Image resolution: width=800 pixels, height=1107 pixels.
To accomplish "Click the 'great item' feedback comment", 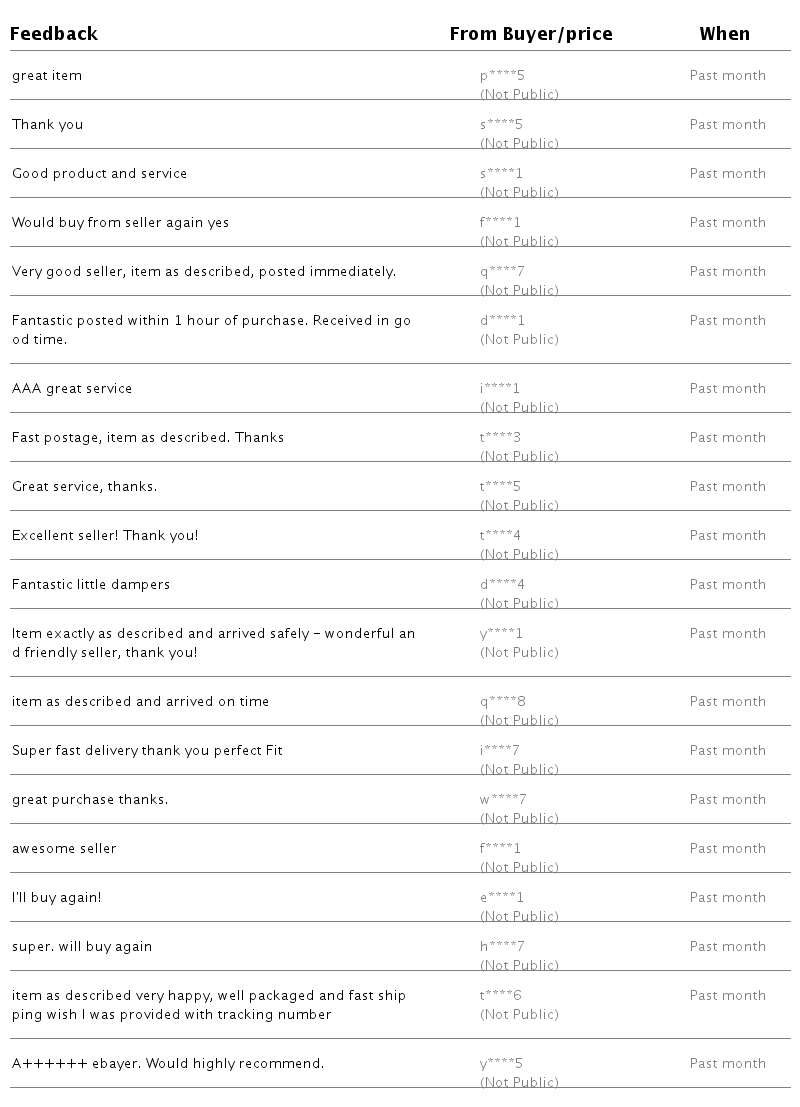I will pos(47,76).
